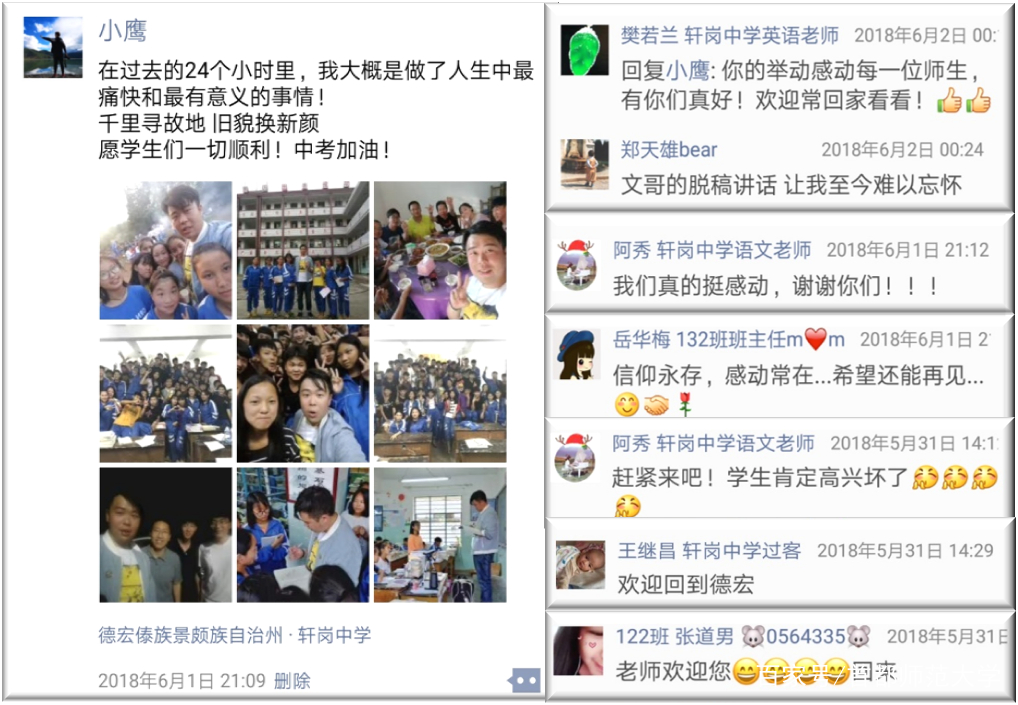
Task: Click the 删除 link under the post
Action: pos(292,680)
